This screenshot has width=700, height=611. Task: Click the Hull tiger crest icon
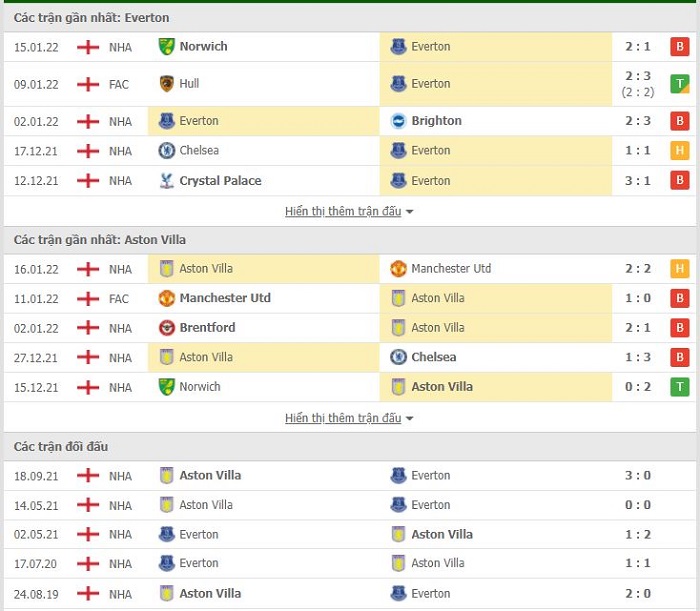(167, 84)
